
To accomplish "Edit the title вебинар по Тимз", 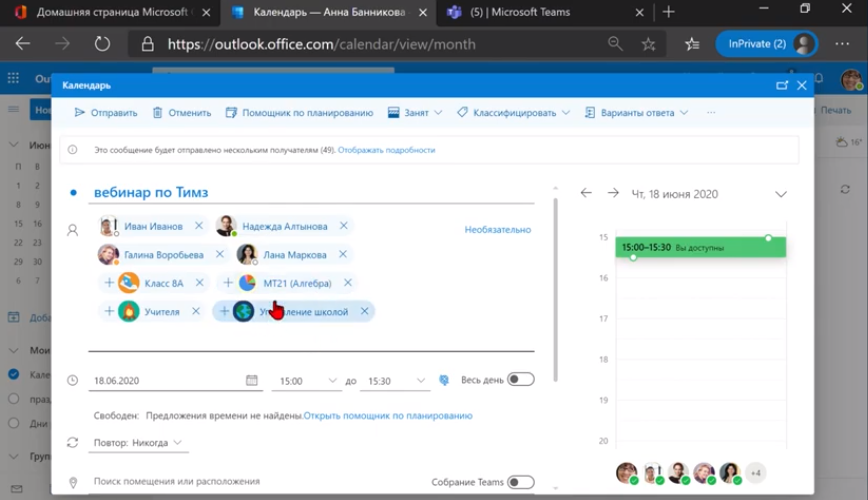I will 311,192.
